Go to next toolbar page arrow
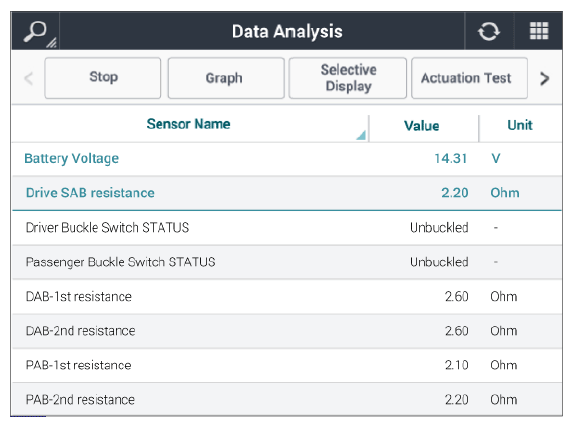The image size is (572, 426). 544,78
